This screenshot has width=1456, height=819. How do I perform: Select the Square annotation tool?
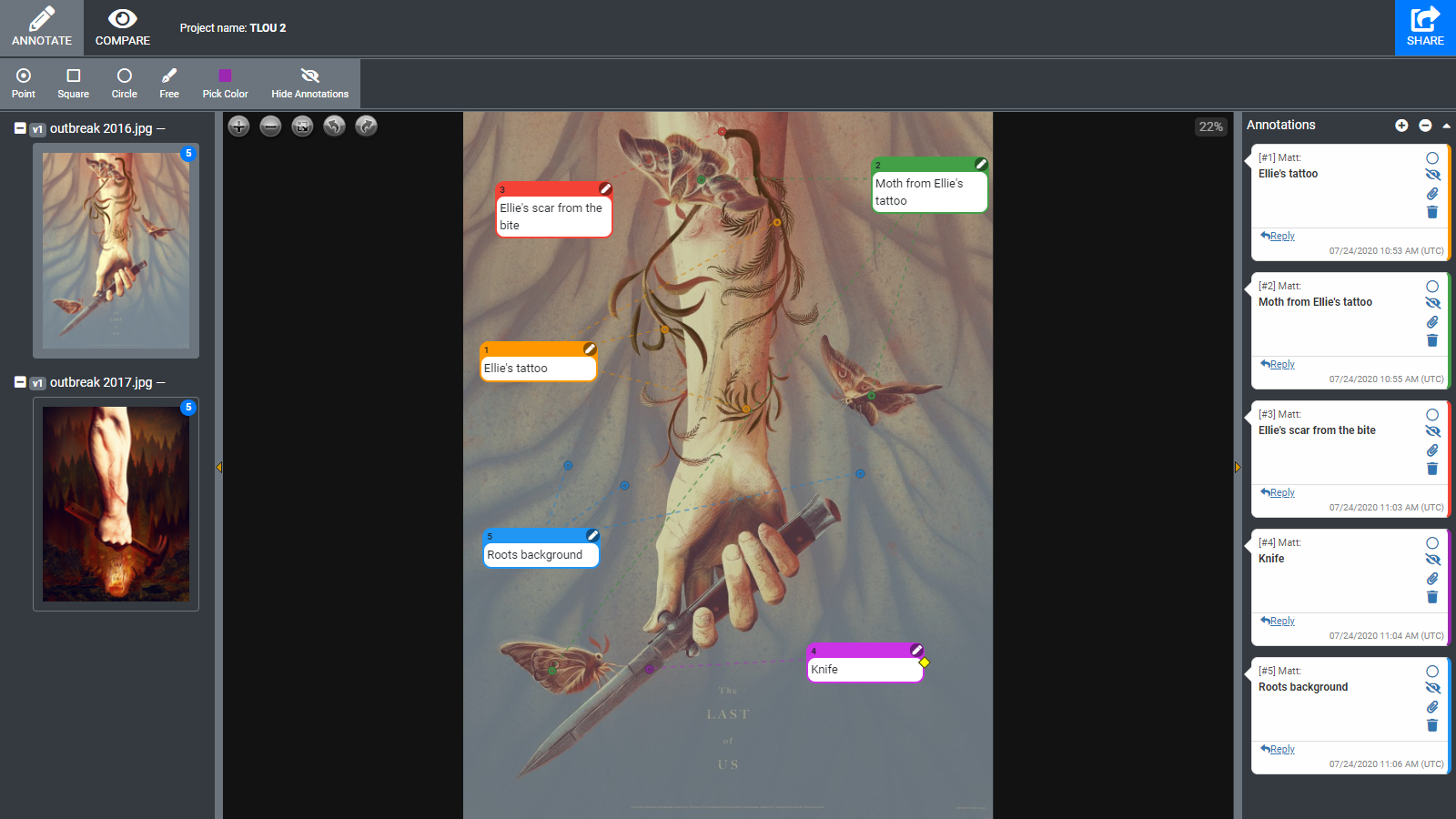[74, 83]
